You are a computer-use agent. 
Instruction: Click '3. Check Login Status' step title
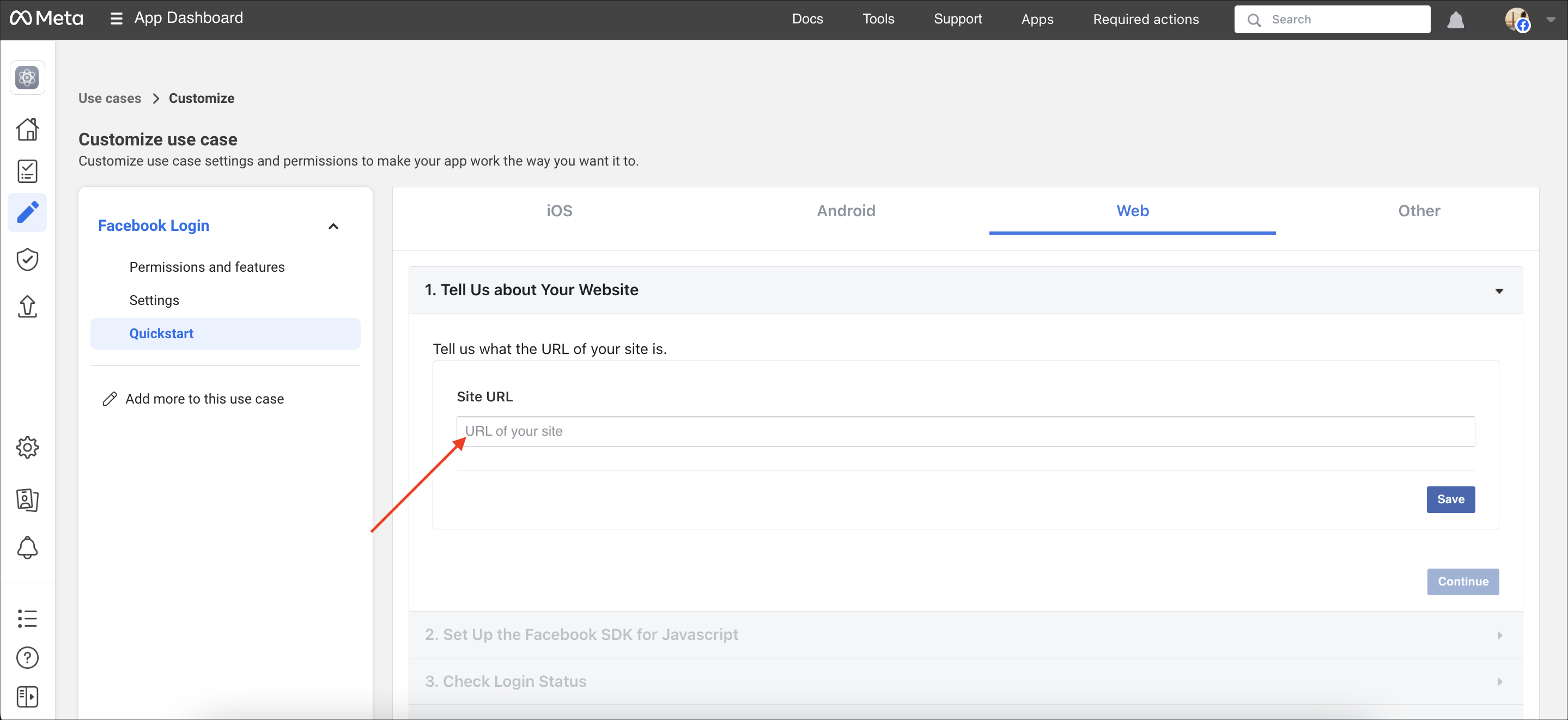coord(505,681)
